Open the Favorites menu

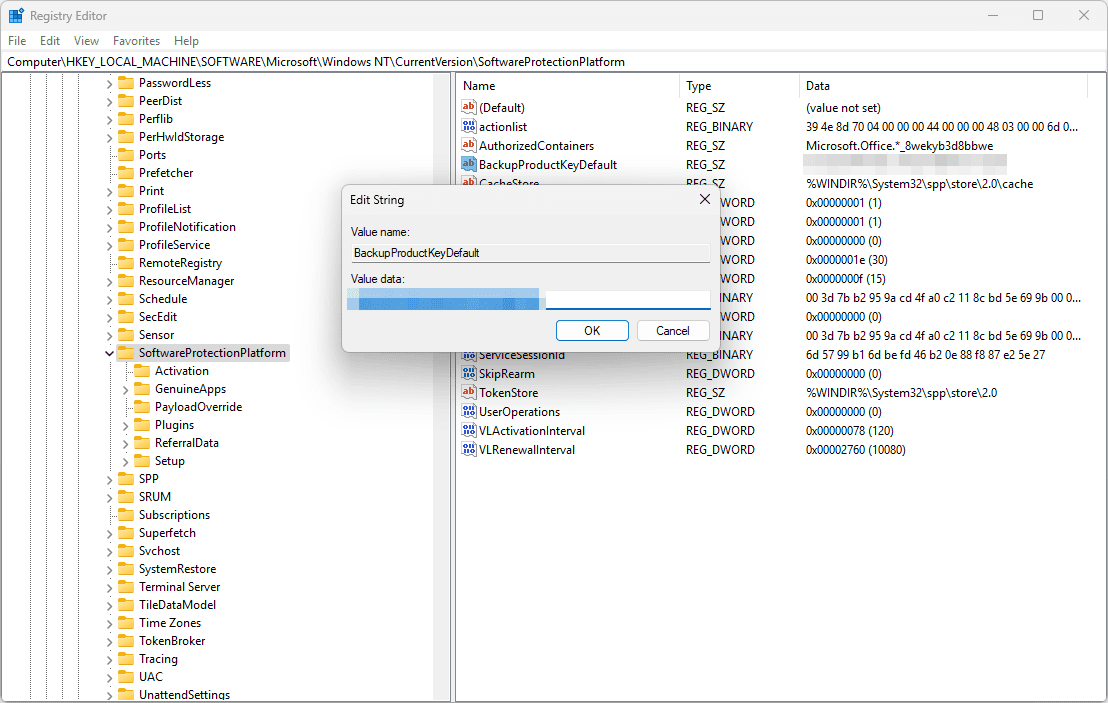136,41
